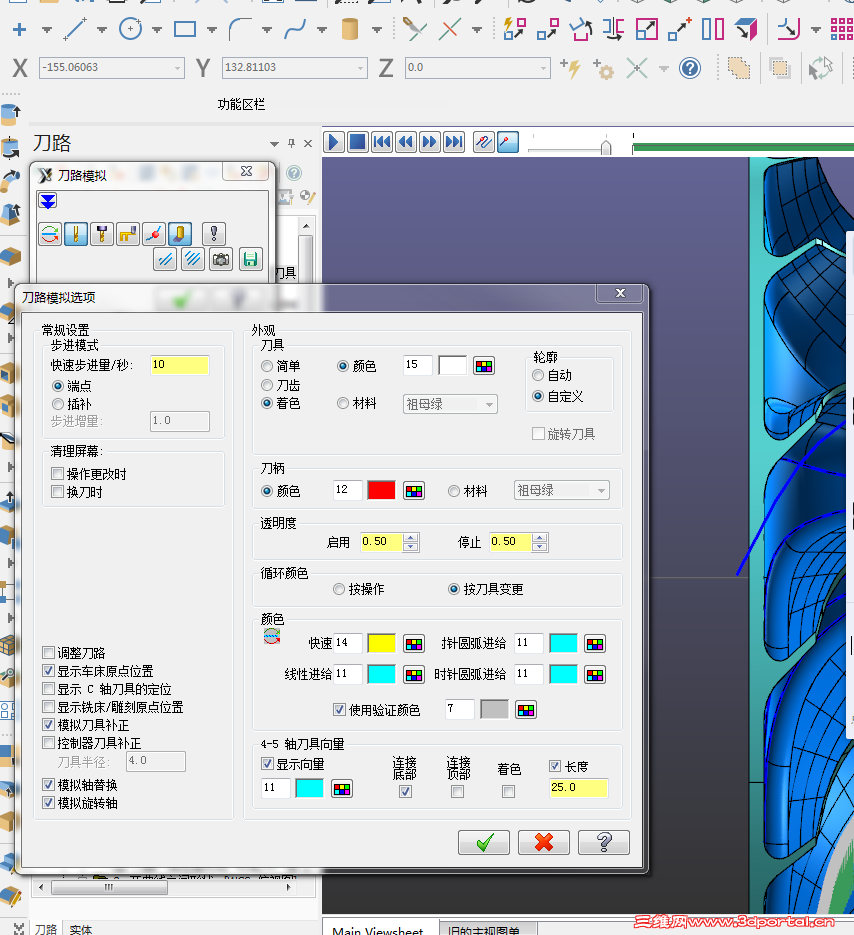Click the stop simulation button
Image resolution: width=854 pixels, height=935 pixels.
tap(357, 142)
